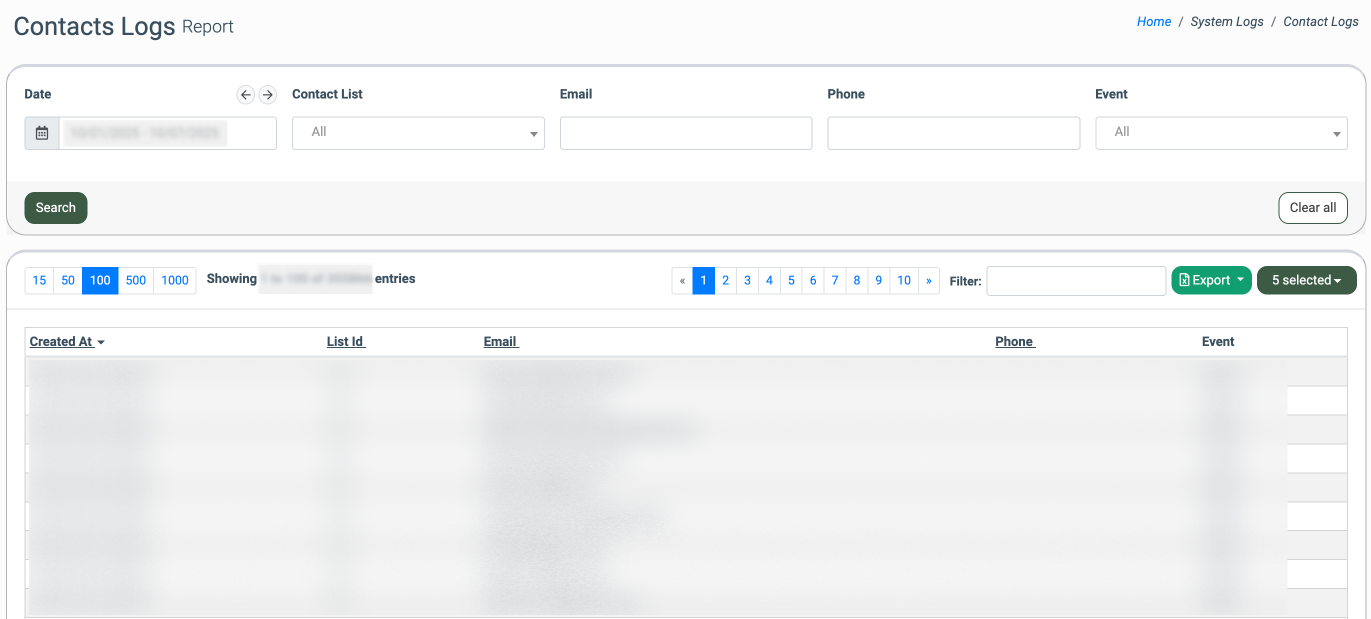This screenshot has height=619, width=1371.
Task: Click first page « pagination arrow
Action: click(x=682, y=281)
